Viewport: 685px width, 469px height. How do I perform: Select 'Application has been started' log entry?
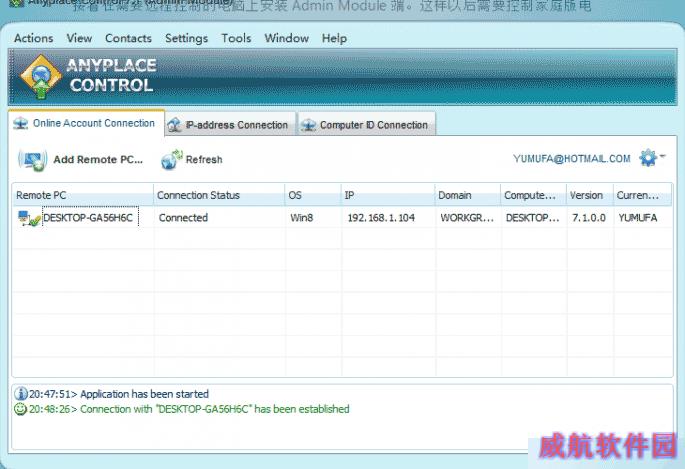pos(119,394)
